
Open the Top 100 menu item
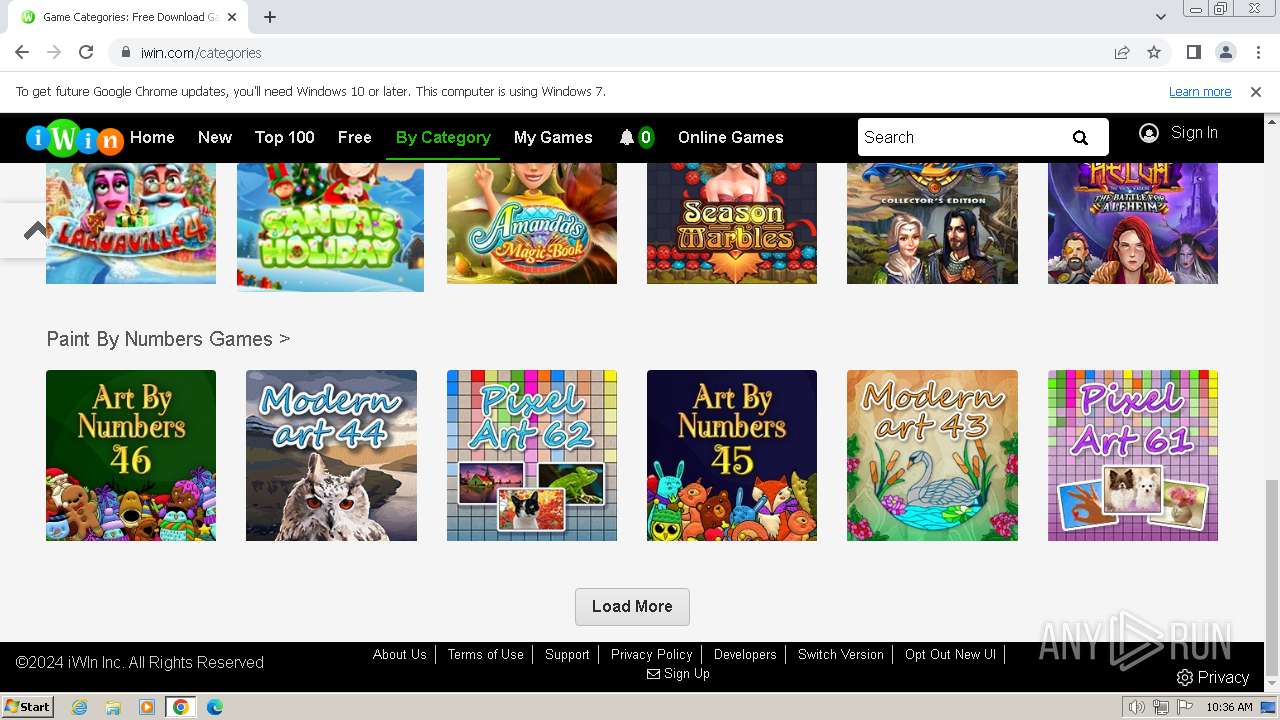point(285,138)
